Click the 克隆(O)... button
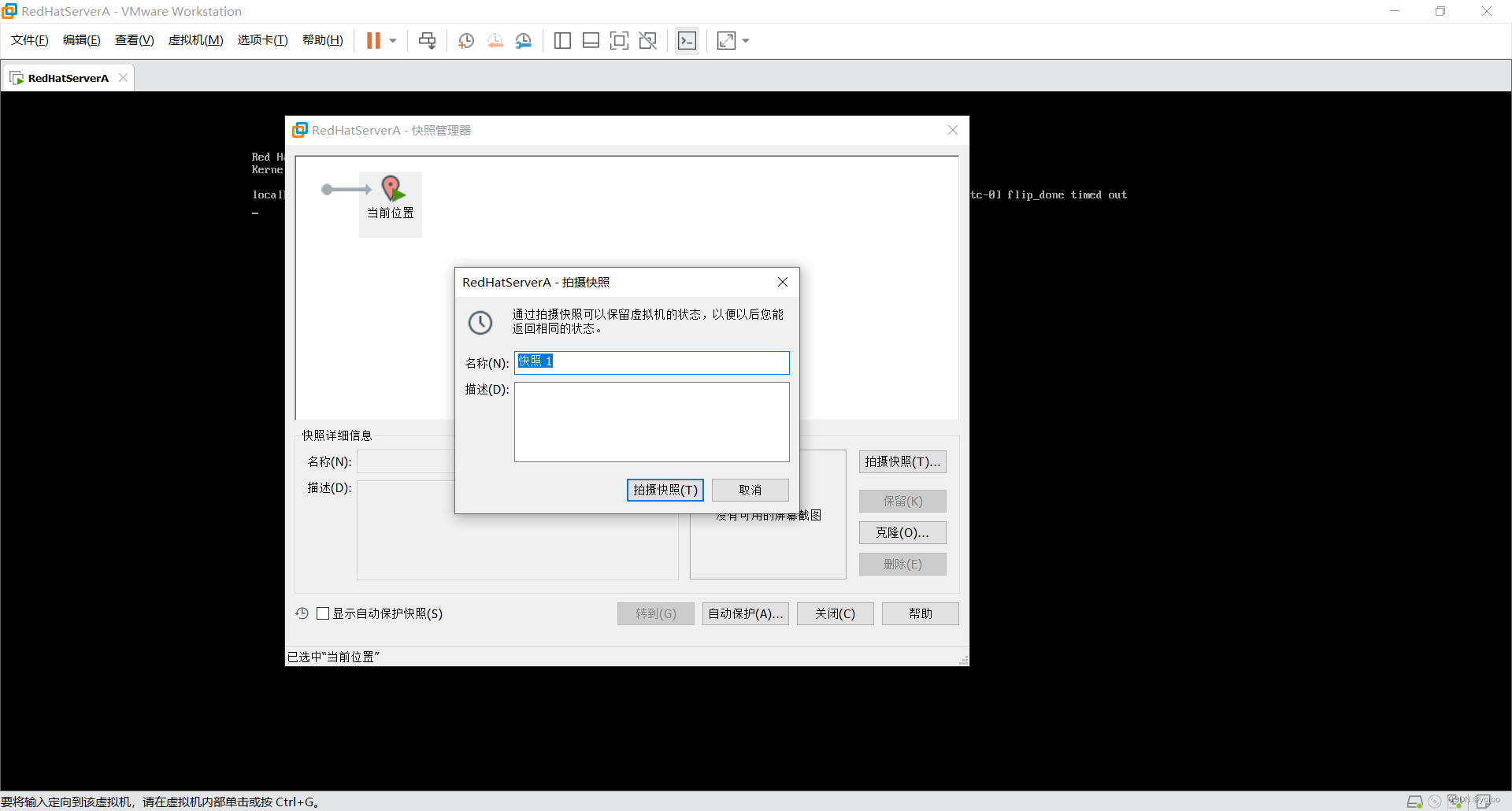The height and width of the screenshot is (811, 1512). click(902, 532)
